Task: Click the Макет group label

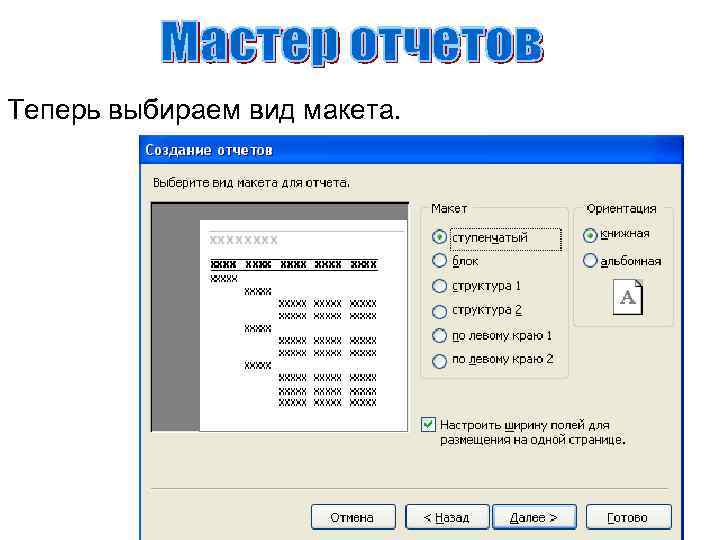Action: pyautogui.click(x=449, y=209)
